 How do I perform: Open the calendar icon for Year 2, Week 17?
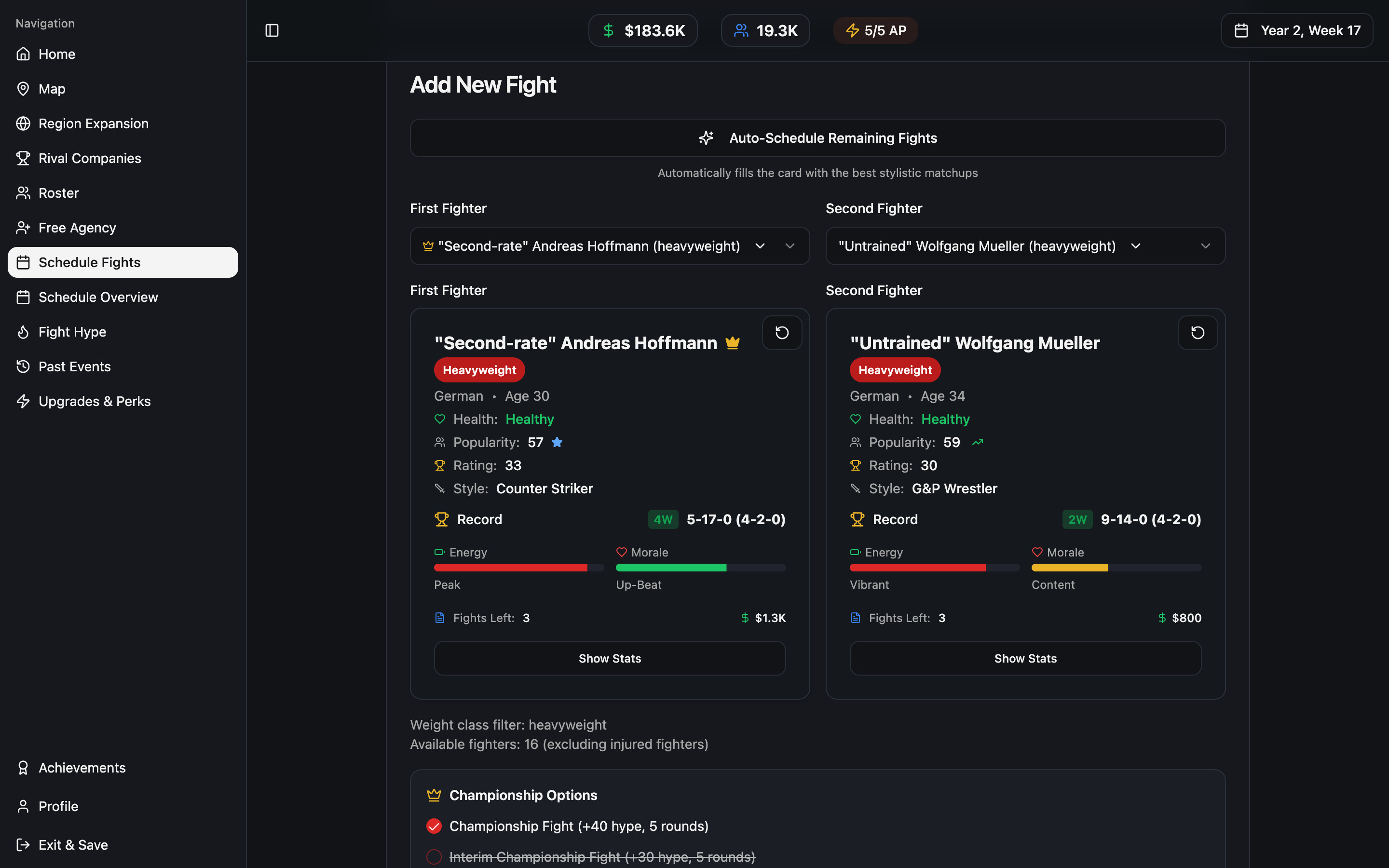pyautogui.click(x=1241, y=30)
